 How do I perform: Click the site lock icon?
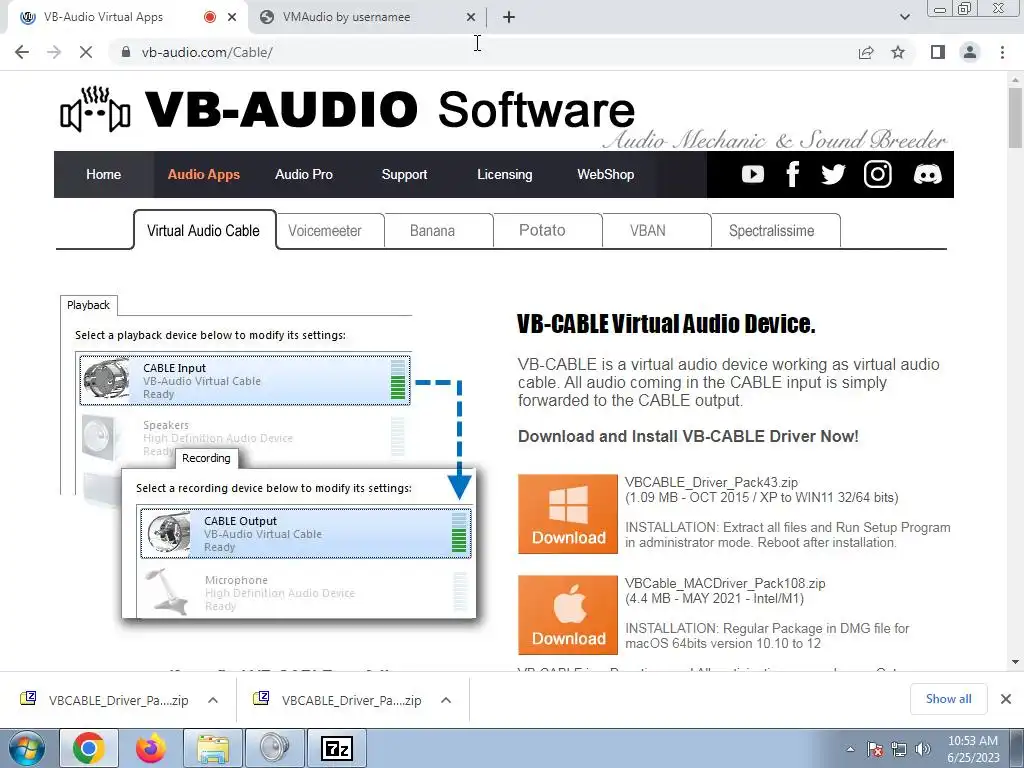coord(126,52)
